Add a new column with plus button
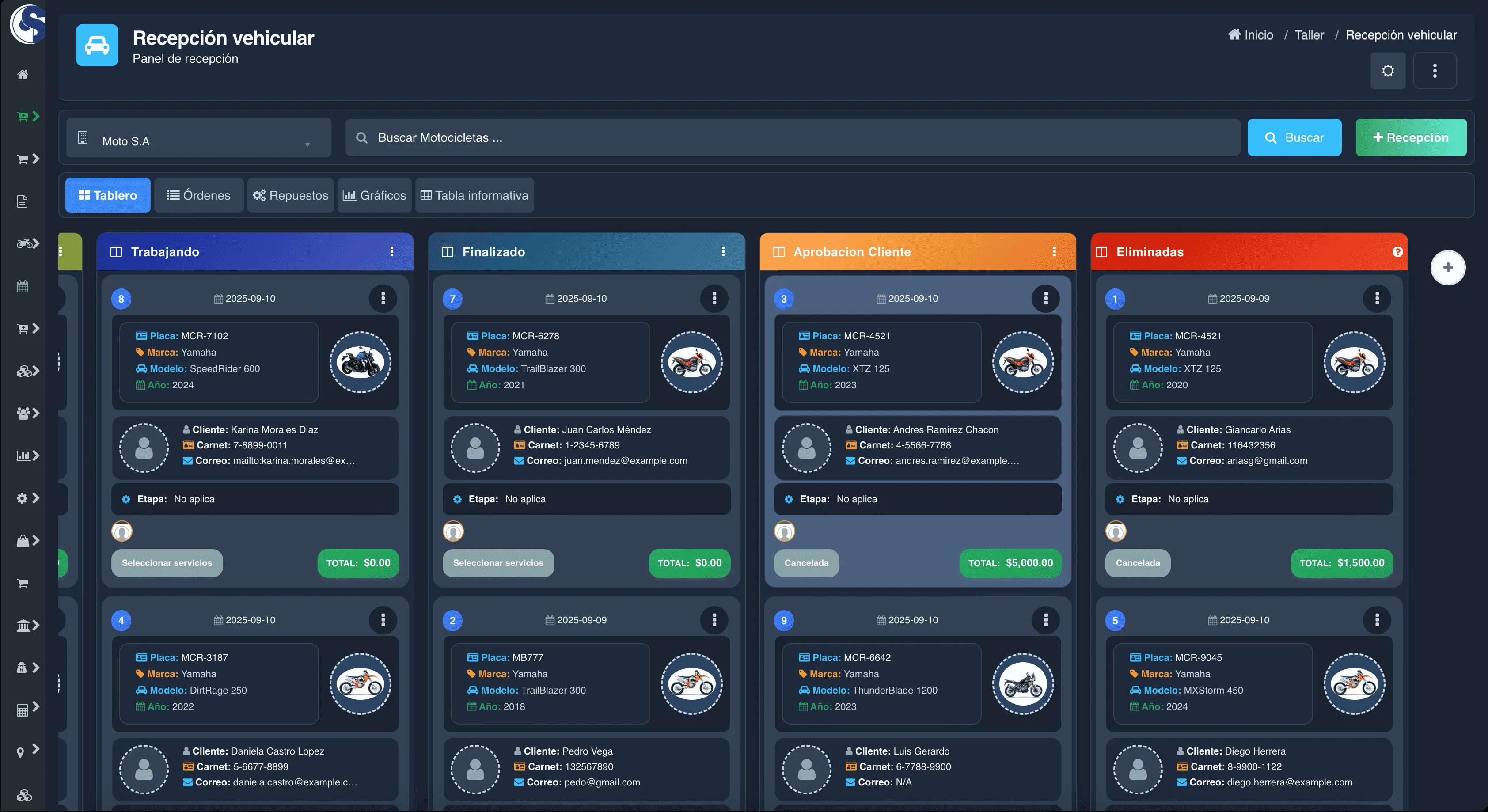1488x812 pixels. pyautogui.click(x=1447, y=267)
